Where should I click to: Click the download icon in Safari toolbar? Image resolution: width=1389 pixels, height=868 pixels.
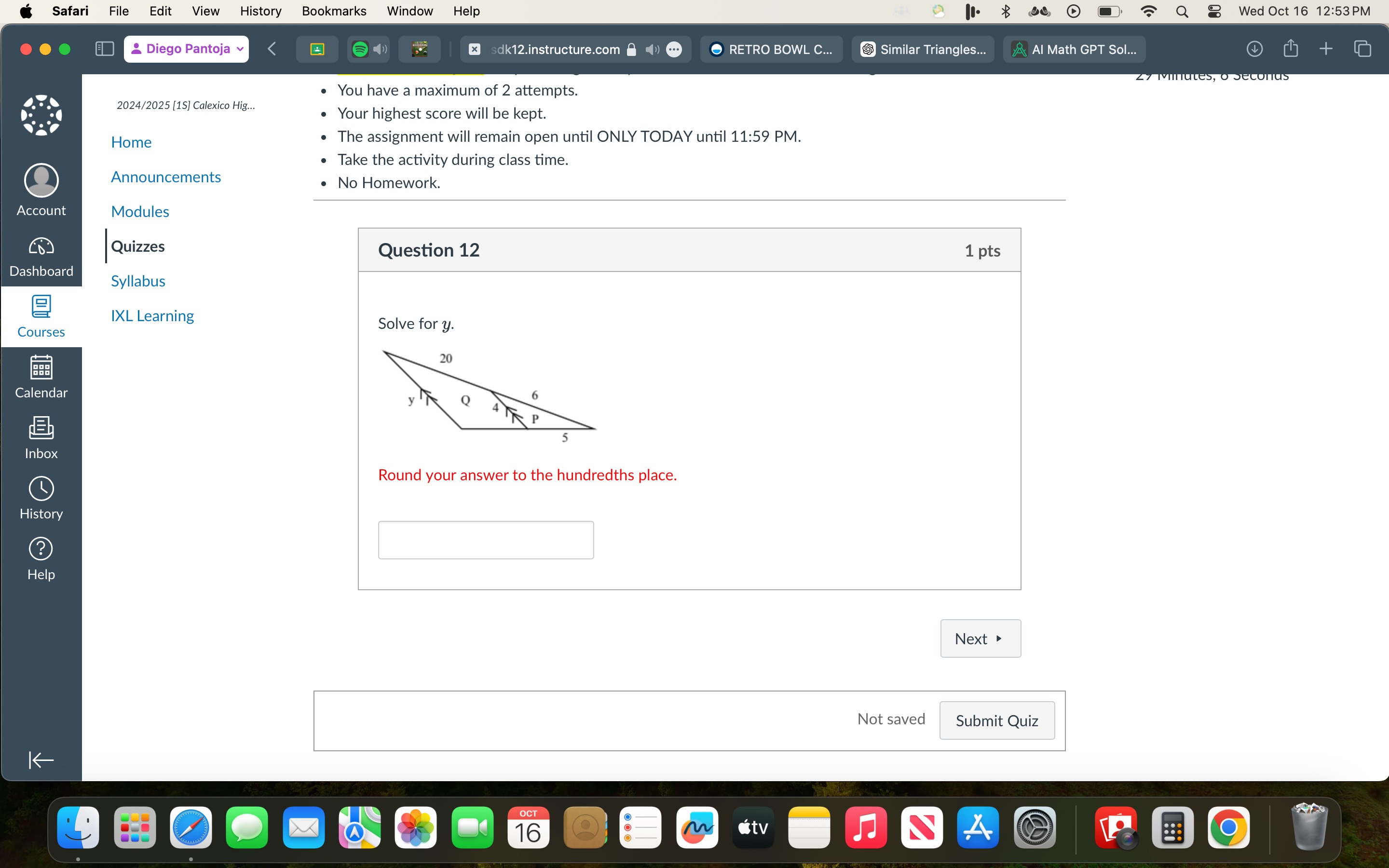[1255, 49]
